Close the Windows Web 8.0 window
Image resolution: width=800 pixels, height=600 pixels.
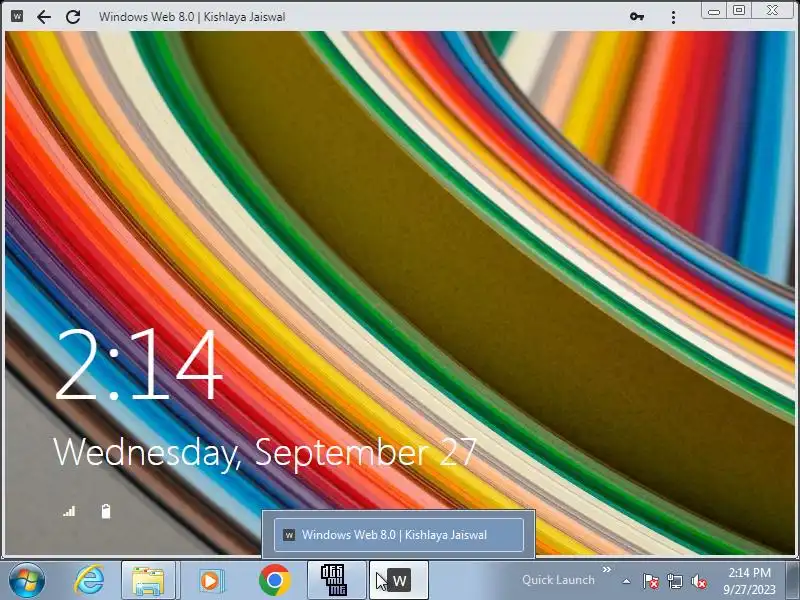pos(772,11)
